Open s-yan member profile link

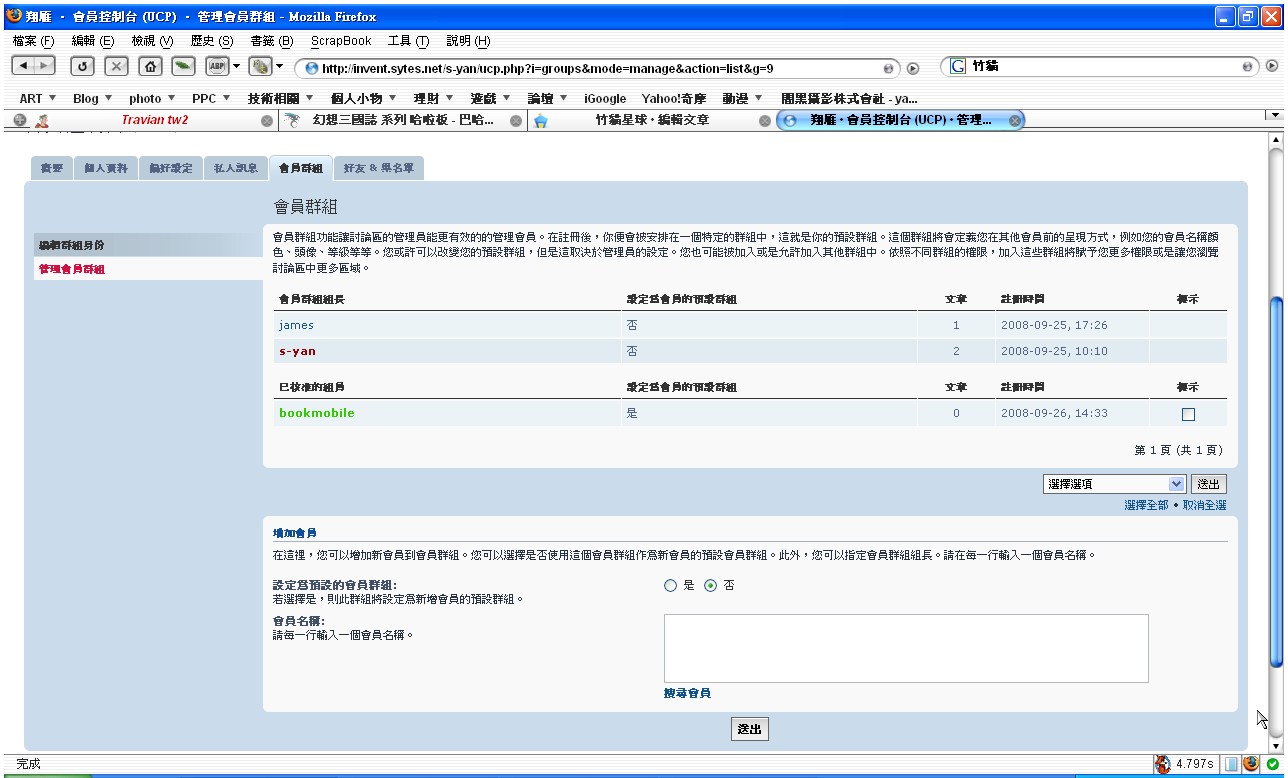click(x=297, y=352)
